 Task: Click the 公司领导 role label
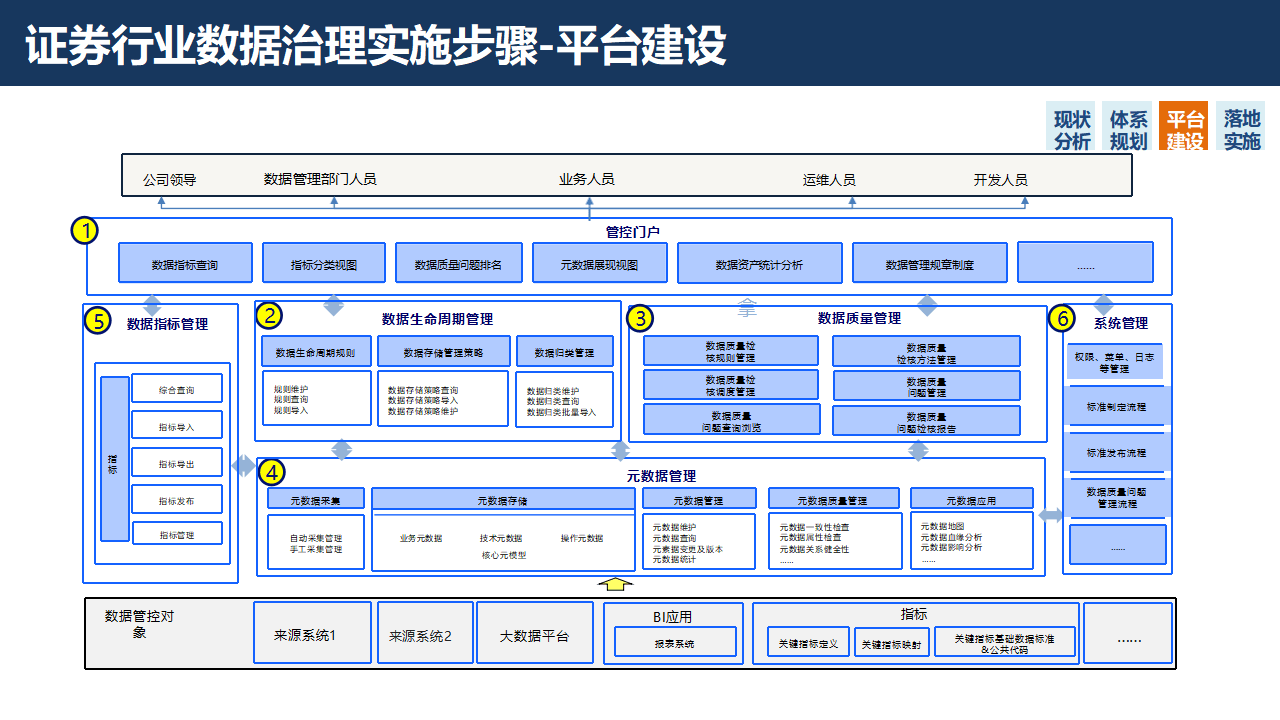(x=169, y=180)
